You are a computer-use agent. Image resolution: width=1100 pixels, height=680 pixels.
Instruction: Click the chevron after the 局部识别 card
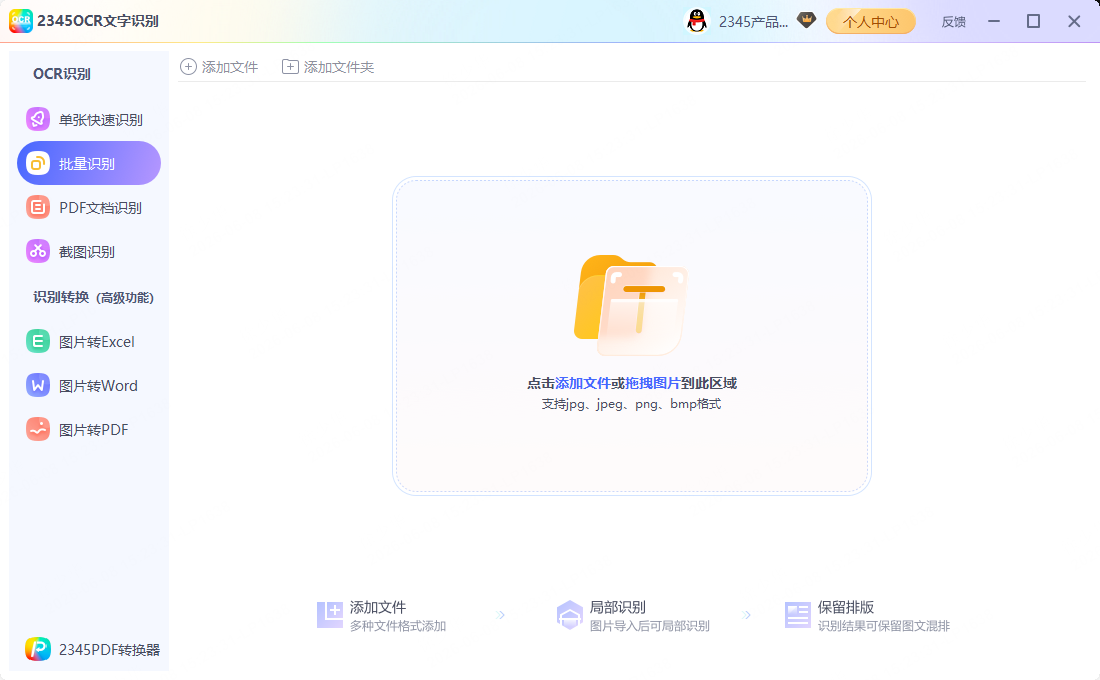click(746, 615)
